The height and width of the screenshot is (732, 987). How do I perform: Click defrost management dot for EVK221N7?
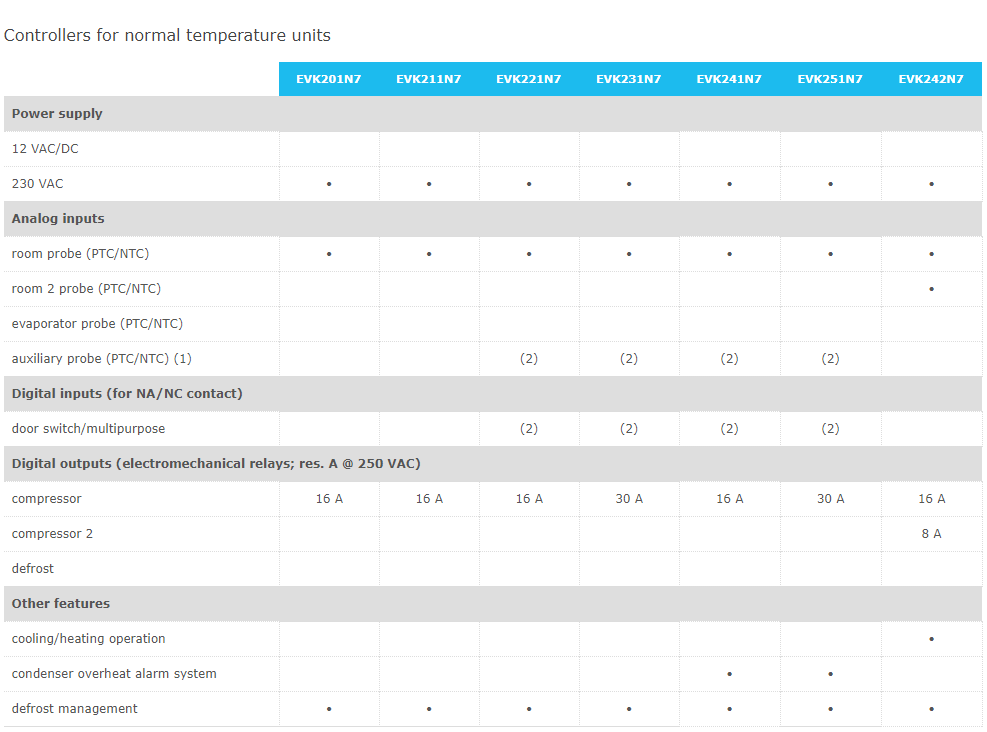529,709
